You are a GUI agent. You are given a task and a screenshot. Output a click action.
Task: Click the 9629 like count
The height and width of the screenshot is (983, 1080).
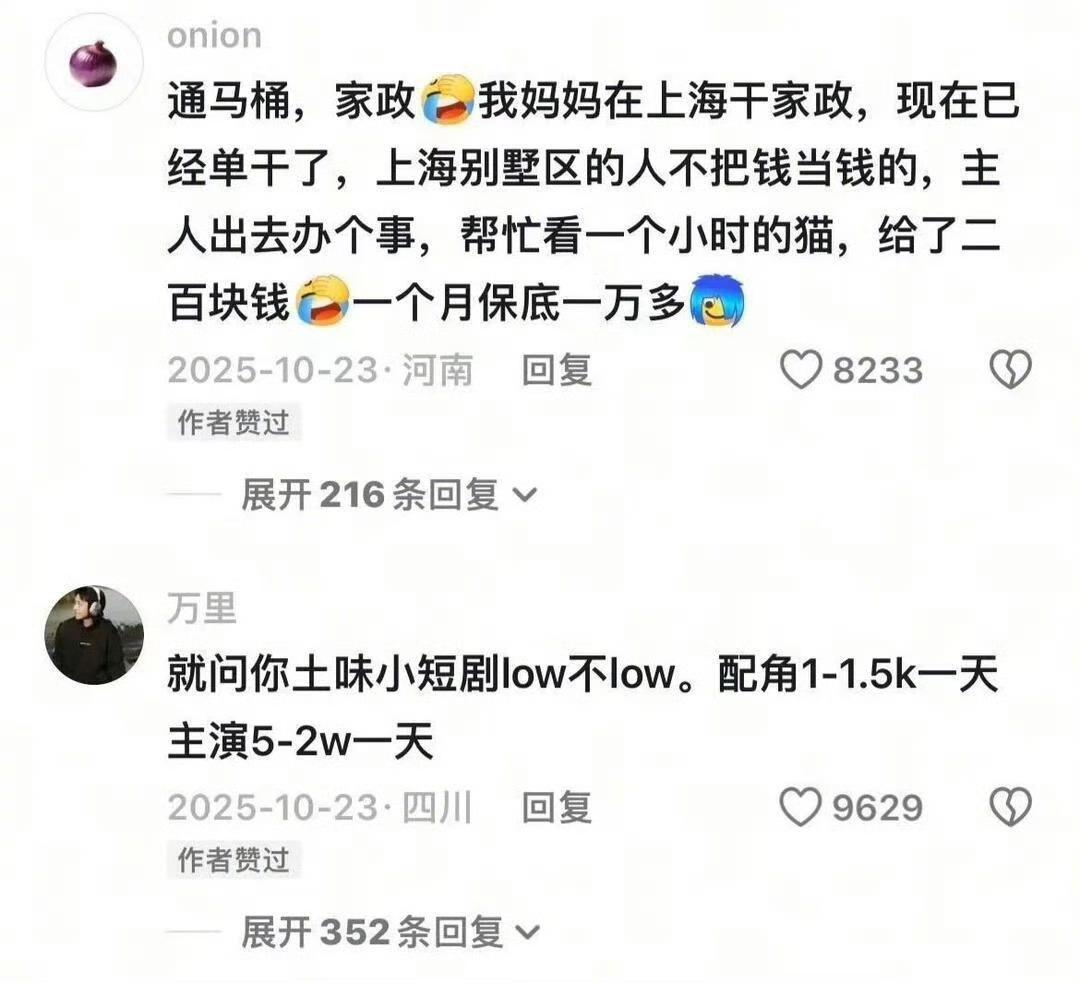pos(878,807)
